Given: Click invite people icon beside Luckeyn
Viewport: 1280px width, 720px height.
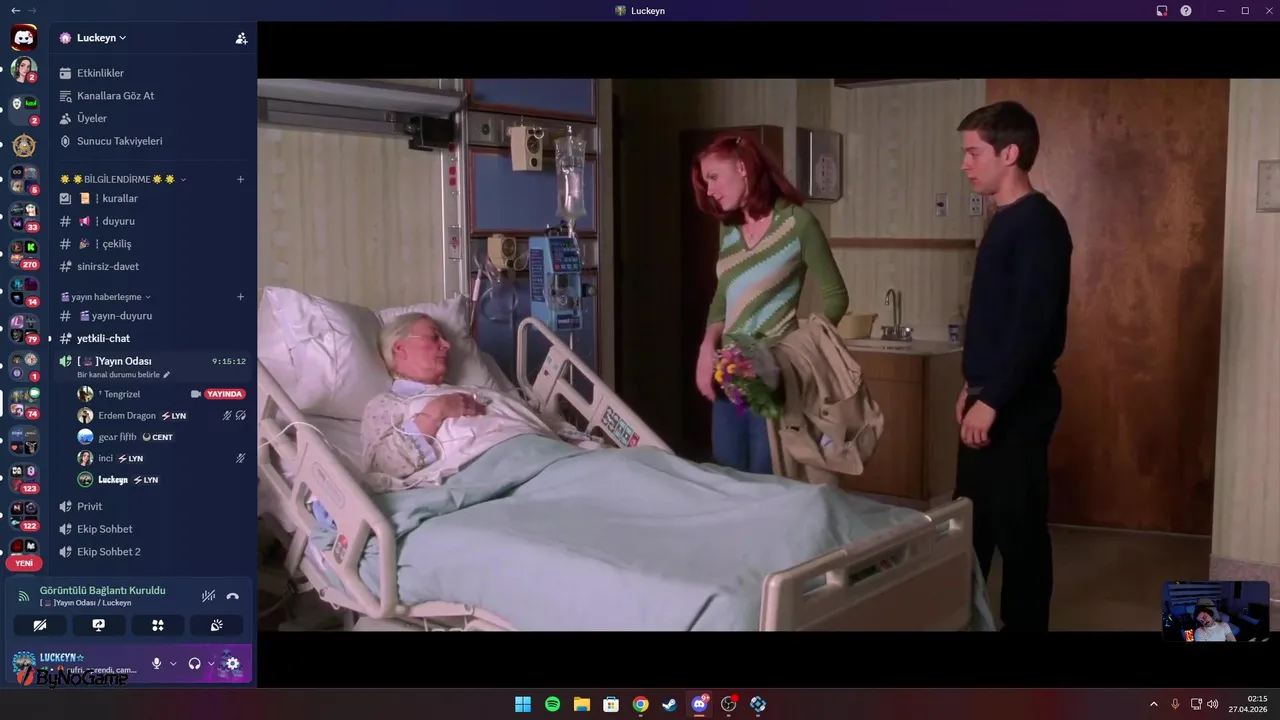Looking at the screenshot, I should [x=241, y=38].
